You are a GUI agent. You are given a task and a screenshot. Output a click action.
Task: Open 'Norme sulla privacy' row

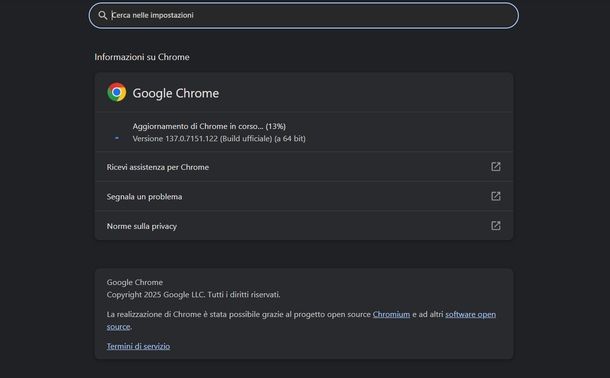tap(304, 226)
